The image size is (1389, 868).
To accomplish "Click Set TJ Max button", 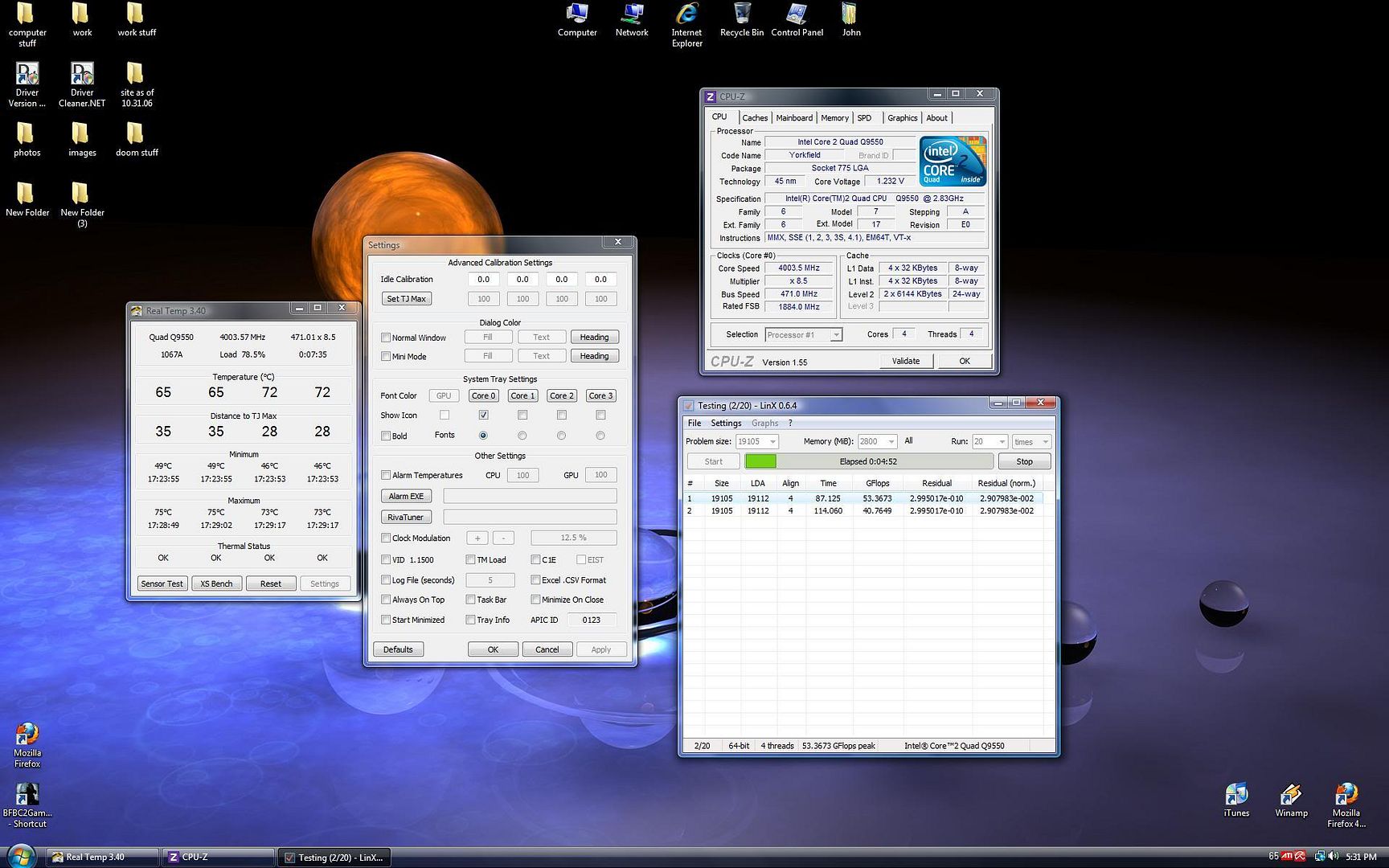I will [406, 298].
